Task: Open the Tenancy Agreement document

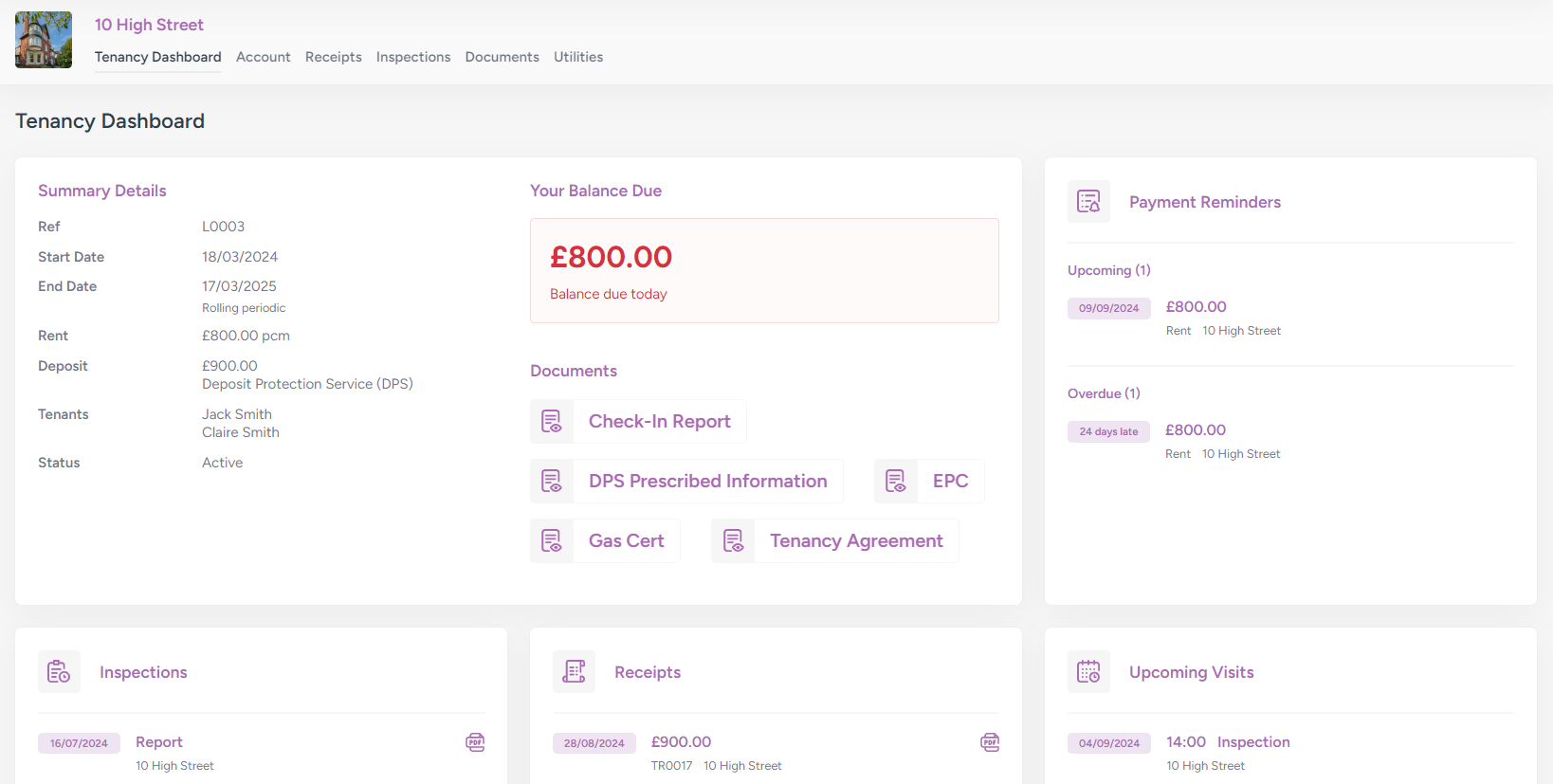Action: (855, 540)
